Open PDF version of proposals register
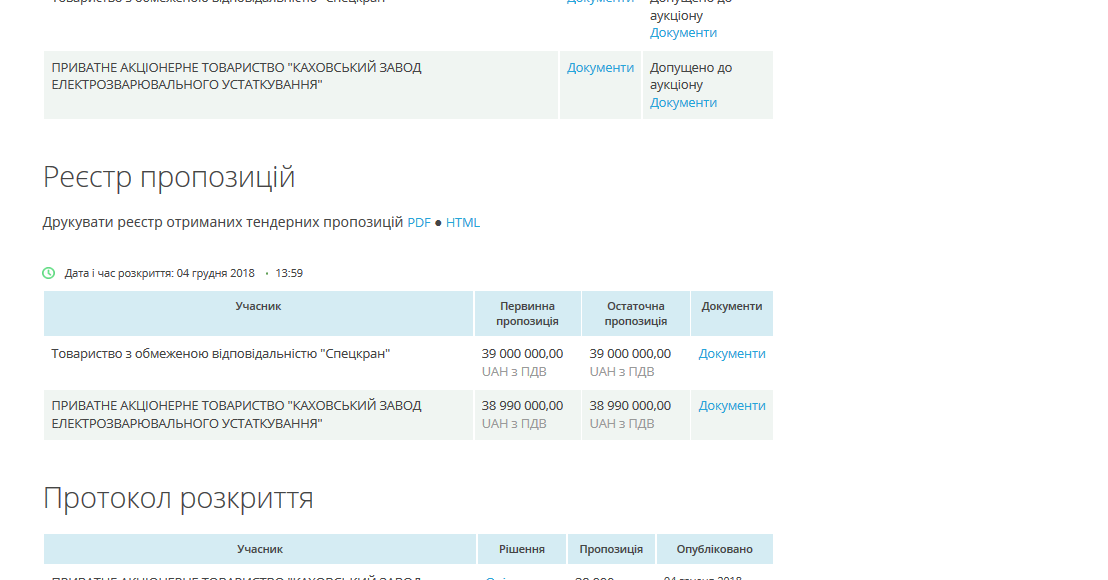1108x580 pixels. point(419,223)
